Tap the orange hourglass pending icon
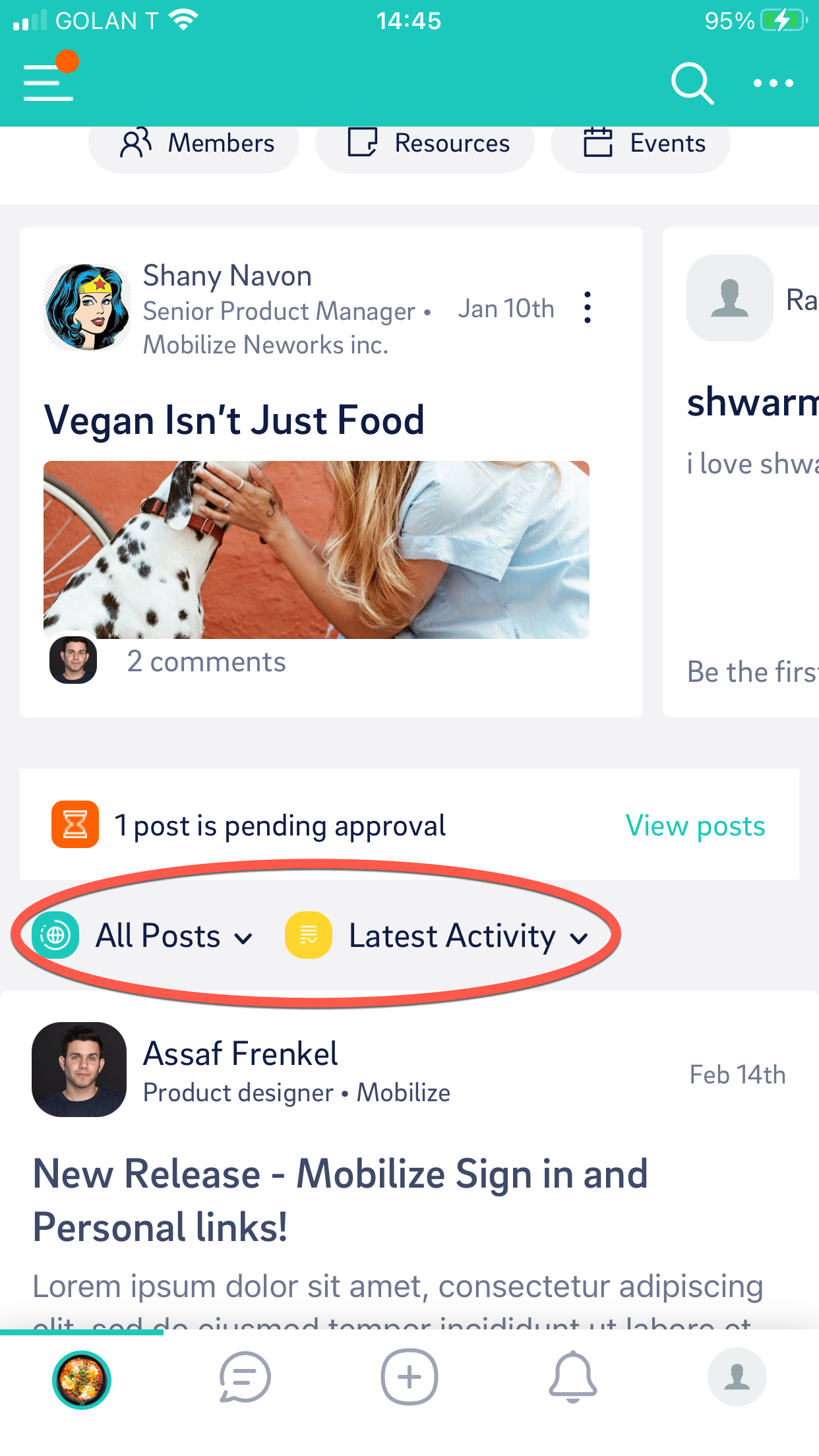Screen dimensions: 819x1456 tap(75, 824)
